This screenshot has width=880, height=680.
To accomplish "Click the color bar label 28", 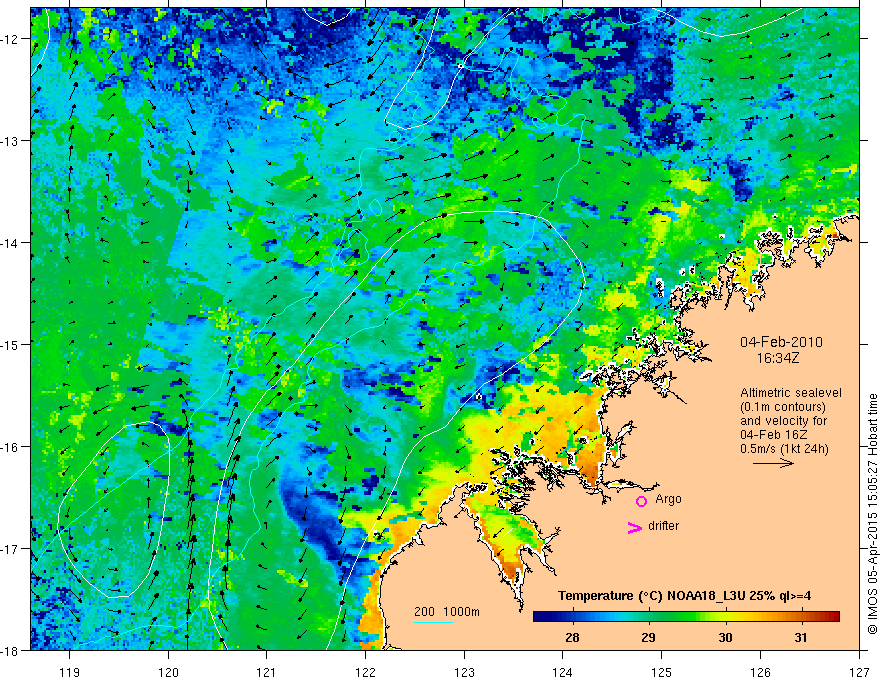I will point(572,638).
